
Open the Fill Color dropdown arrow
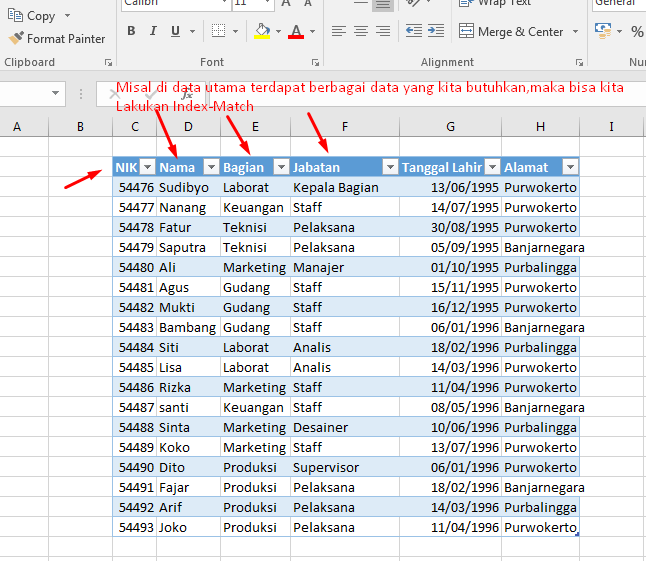[279, 31]
